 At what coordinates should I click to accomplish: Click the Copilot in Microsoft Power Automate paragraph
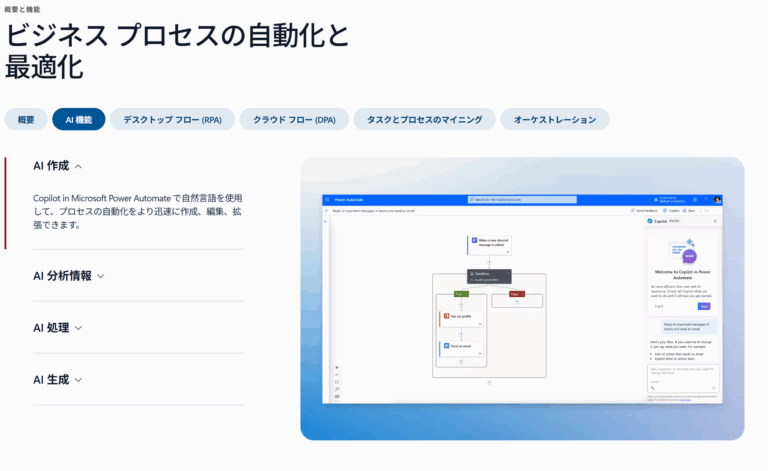click(x=138, y=212)
